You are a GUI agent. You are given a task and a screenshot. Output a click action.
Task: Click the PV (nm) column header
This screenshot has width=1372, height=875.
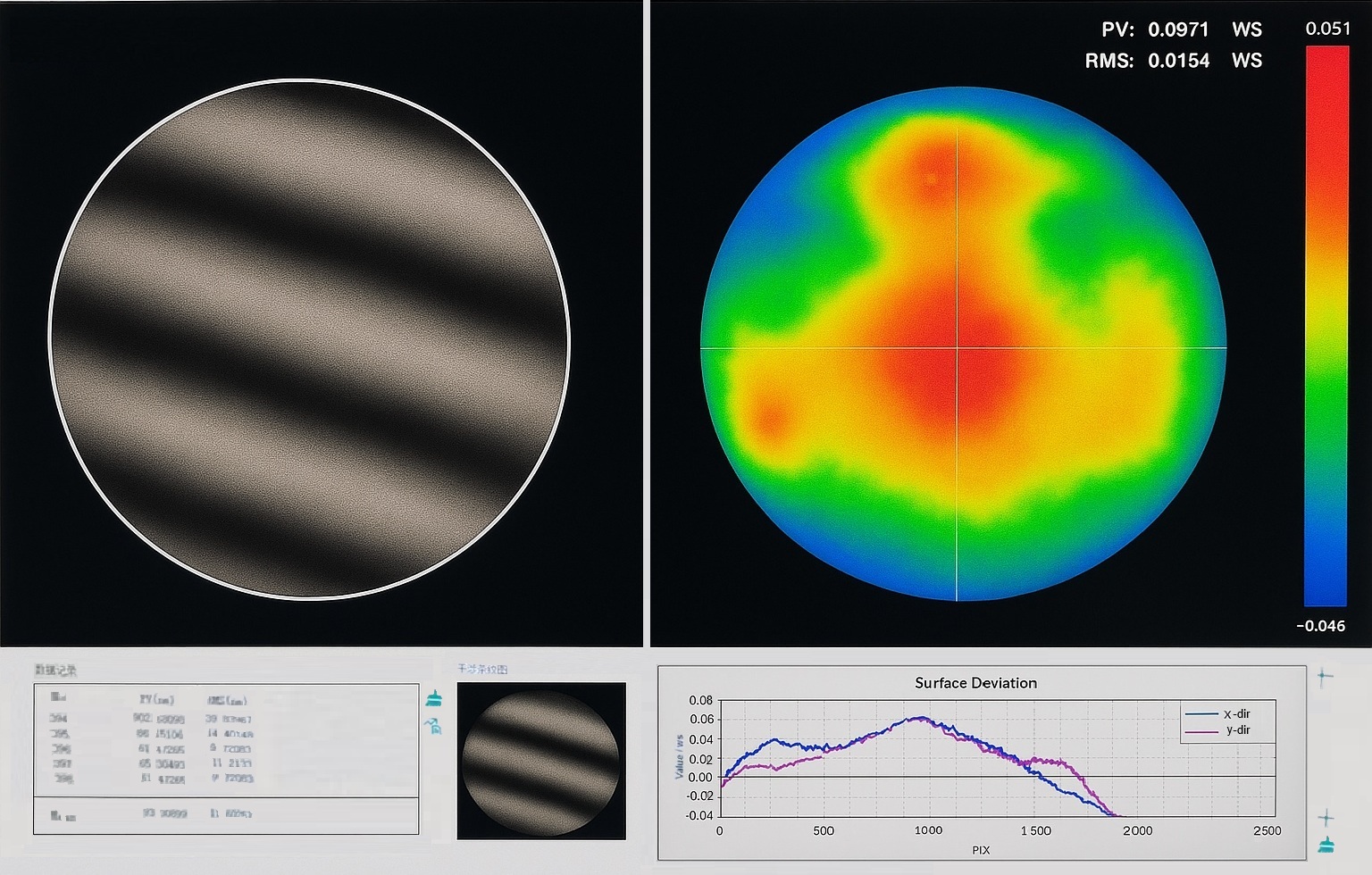click(x=156, y=700)
